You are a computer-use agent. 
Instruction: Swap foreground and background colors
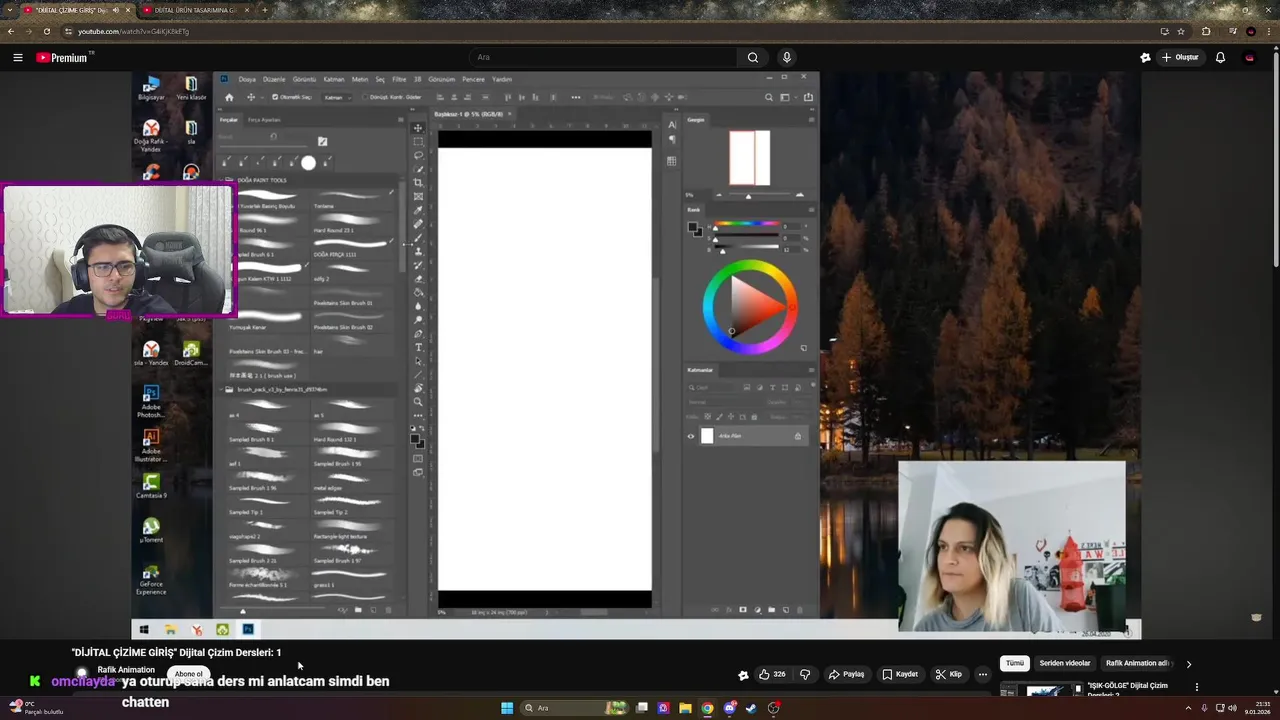click(x=424, y=427)
